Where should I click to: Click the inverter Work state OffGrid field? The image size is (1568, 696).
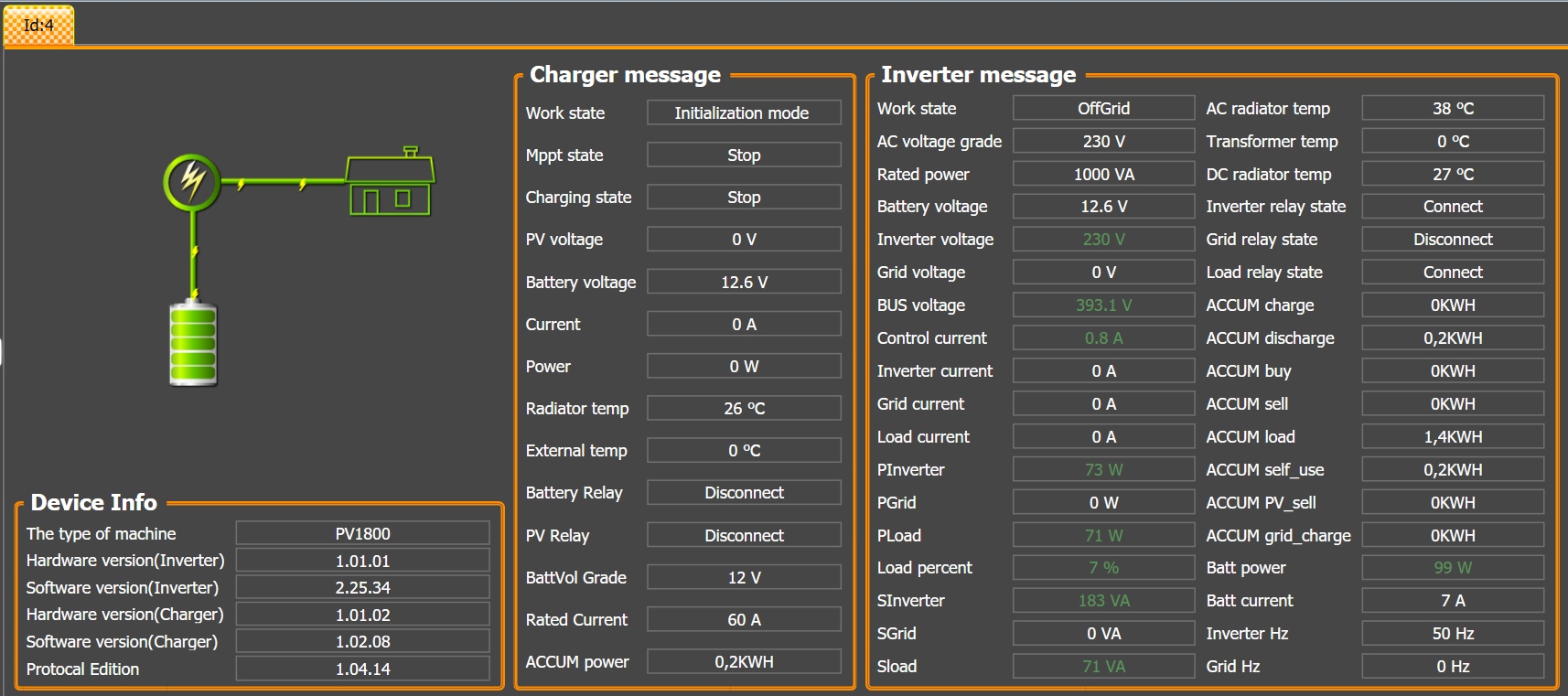click(1103, 109)
